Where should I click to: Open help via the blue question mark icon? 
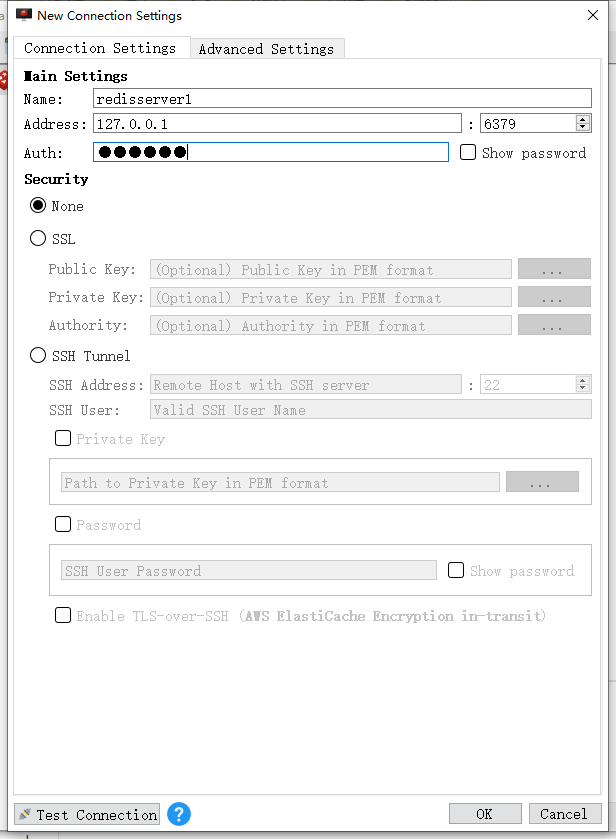click(178, 814)
